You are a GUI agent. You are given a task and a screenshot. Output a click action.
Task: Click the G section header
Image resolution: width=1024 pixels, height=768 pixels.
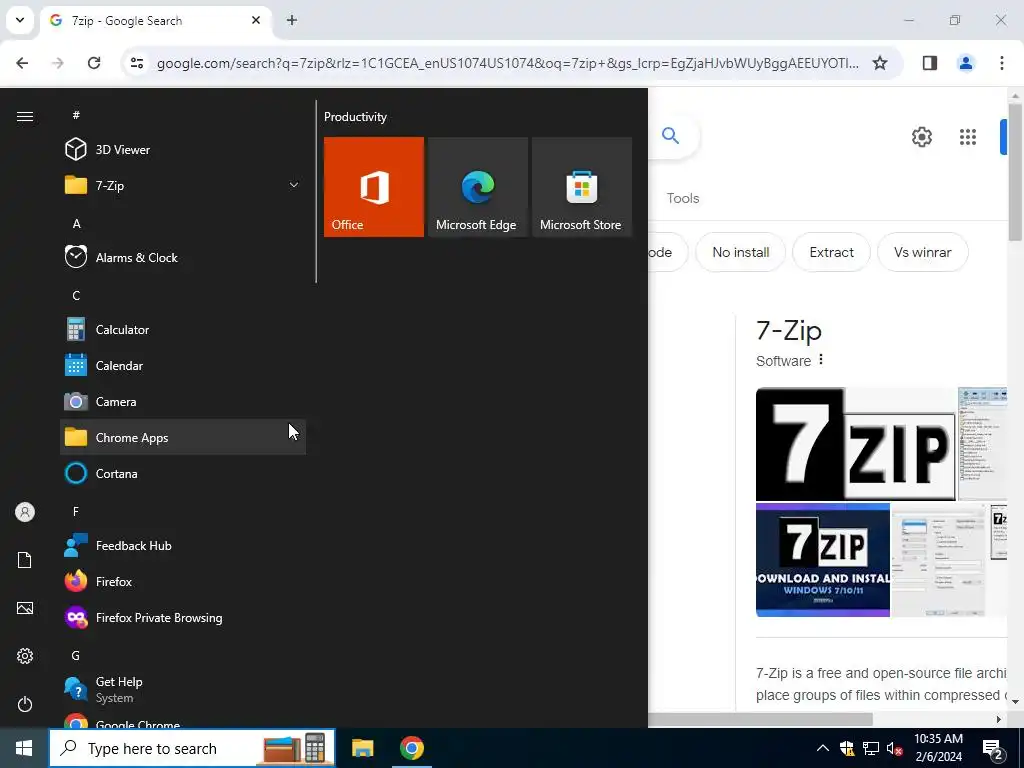(x=76, y=655)
